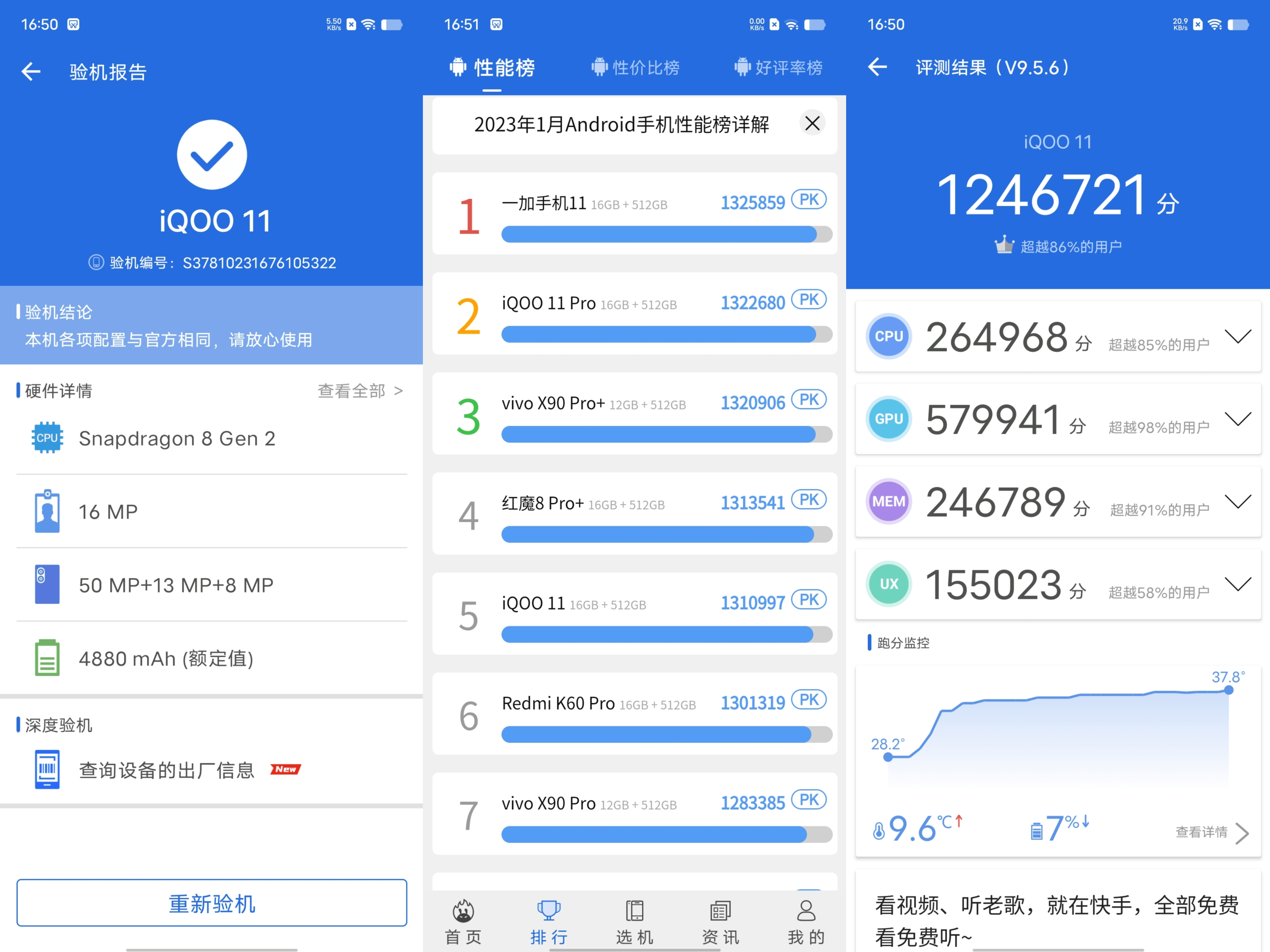The height and width of the screenshot is (952, 1270).
Task: Expand the MEM score 246789 details
Action: 1238,501
